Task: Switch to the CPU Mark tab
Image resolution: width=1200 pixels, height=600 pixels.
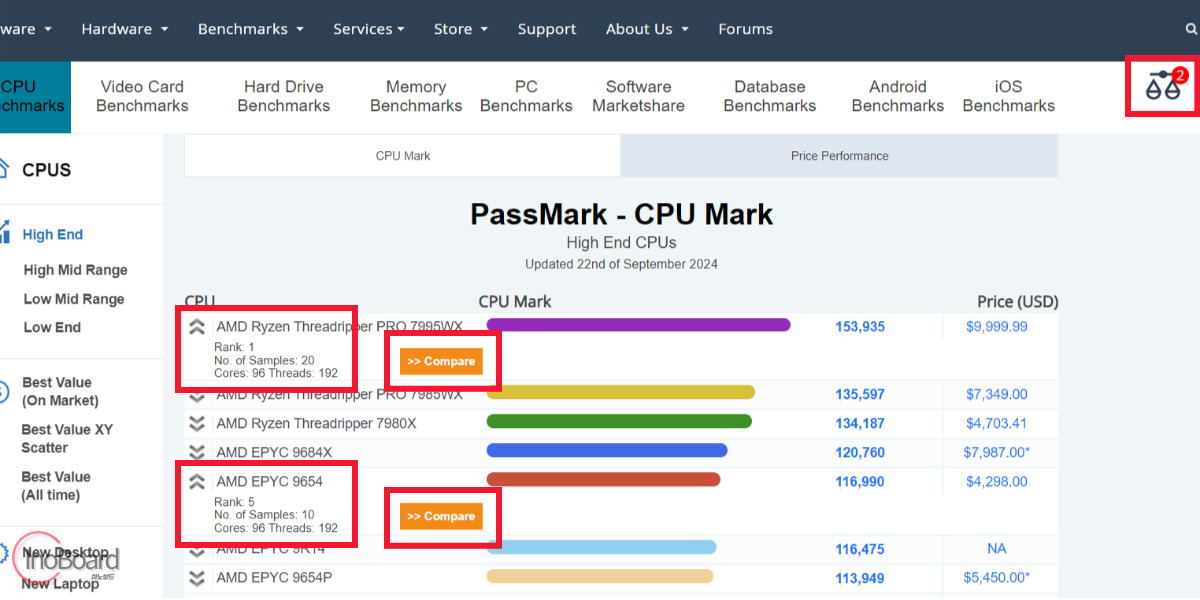Action: tap(403, 156)
